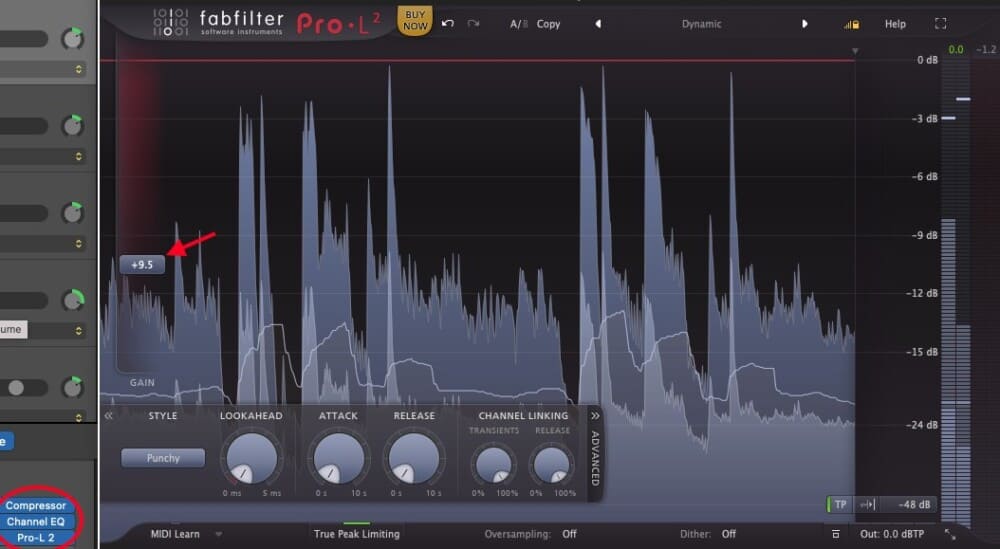1000x549 pixels.
Task: Click the 0.0 peak level readout
Action: click(x=956, y=50)
